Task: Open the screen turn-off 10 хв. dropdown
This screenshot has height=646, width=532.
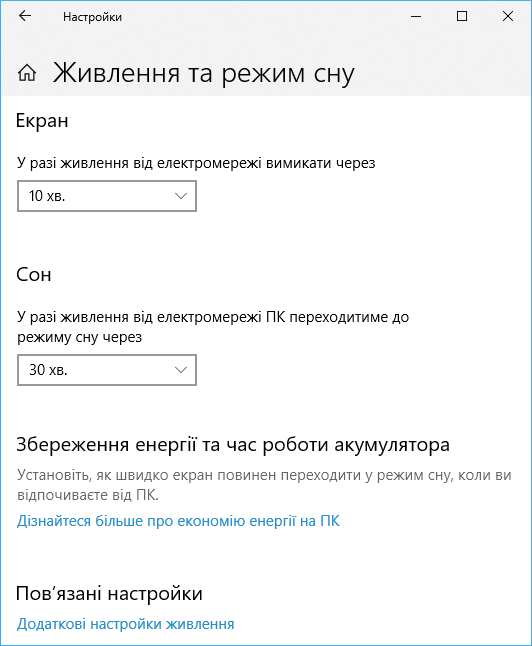Action: click(107, 196)
